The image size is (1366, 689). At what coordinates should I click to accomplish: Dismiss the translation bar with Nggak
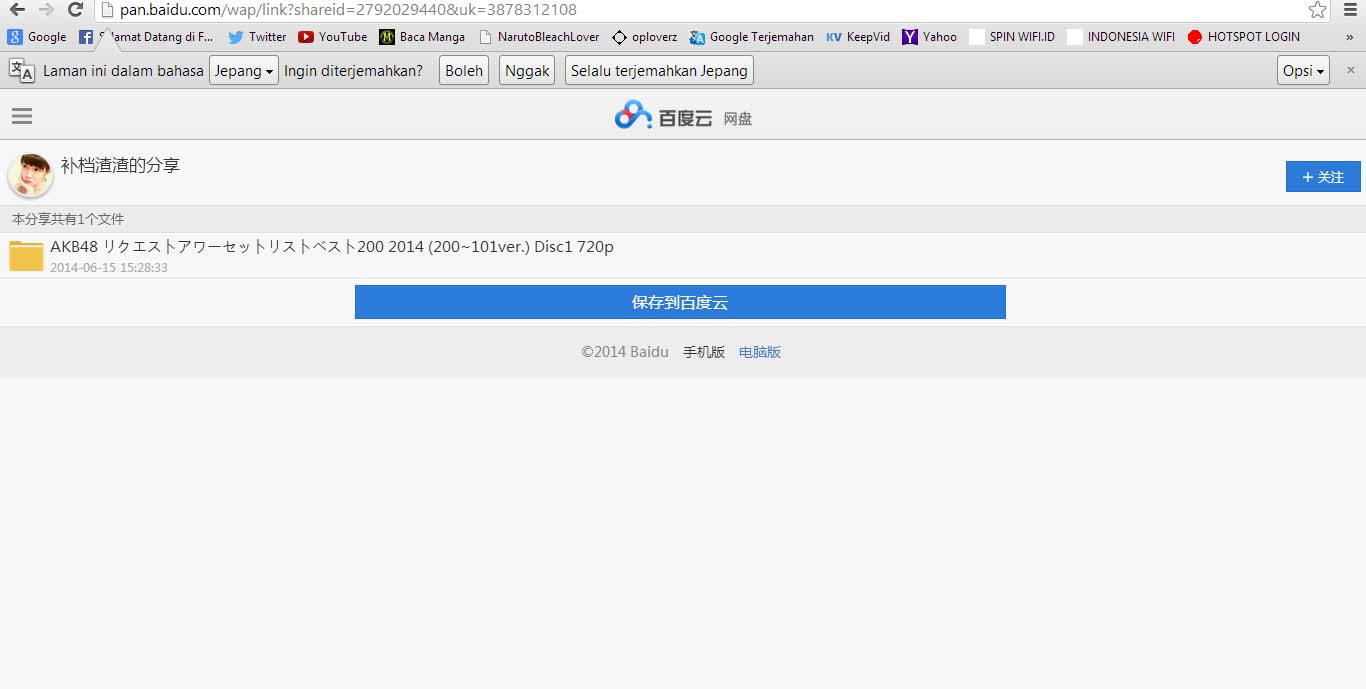click(526, 70)
